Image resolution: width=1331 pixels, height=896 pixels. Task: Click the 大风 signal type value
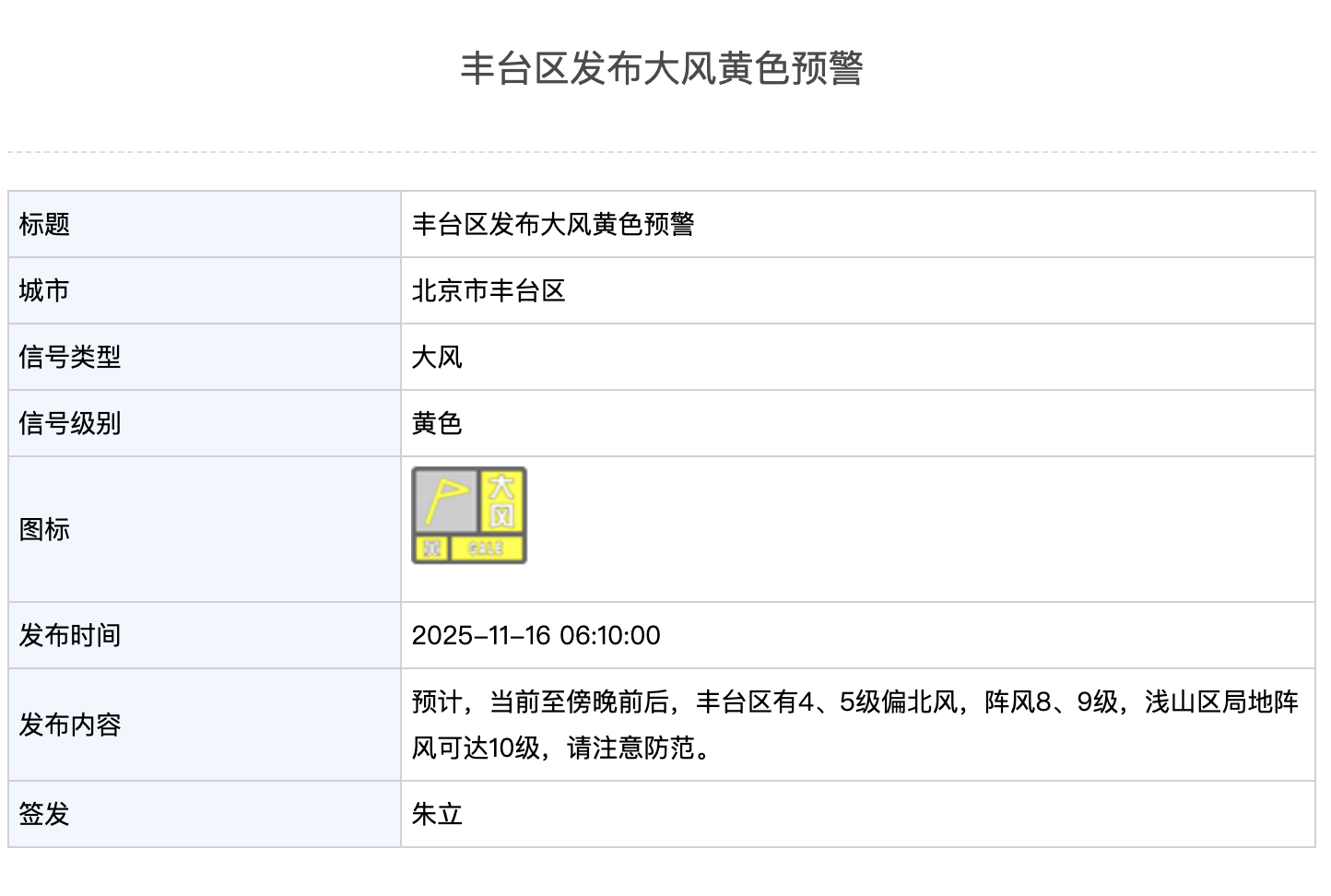[x=437, y=357]
